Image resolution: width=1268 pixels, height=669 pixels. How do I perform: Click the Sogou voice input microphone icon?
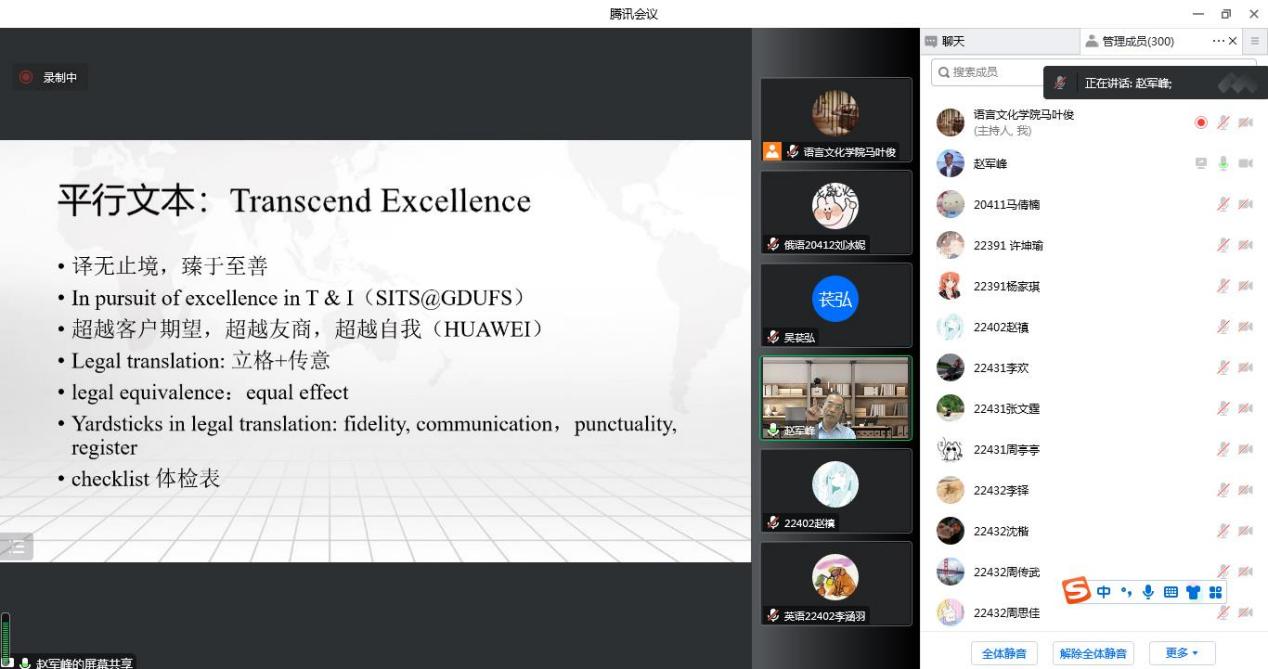1148,592
